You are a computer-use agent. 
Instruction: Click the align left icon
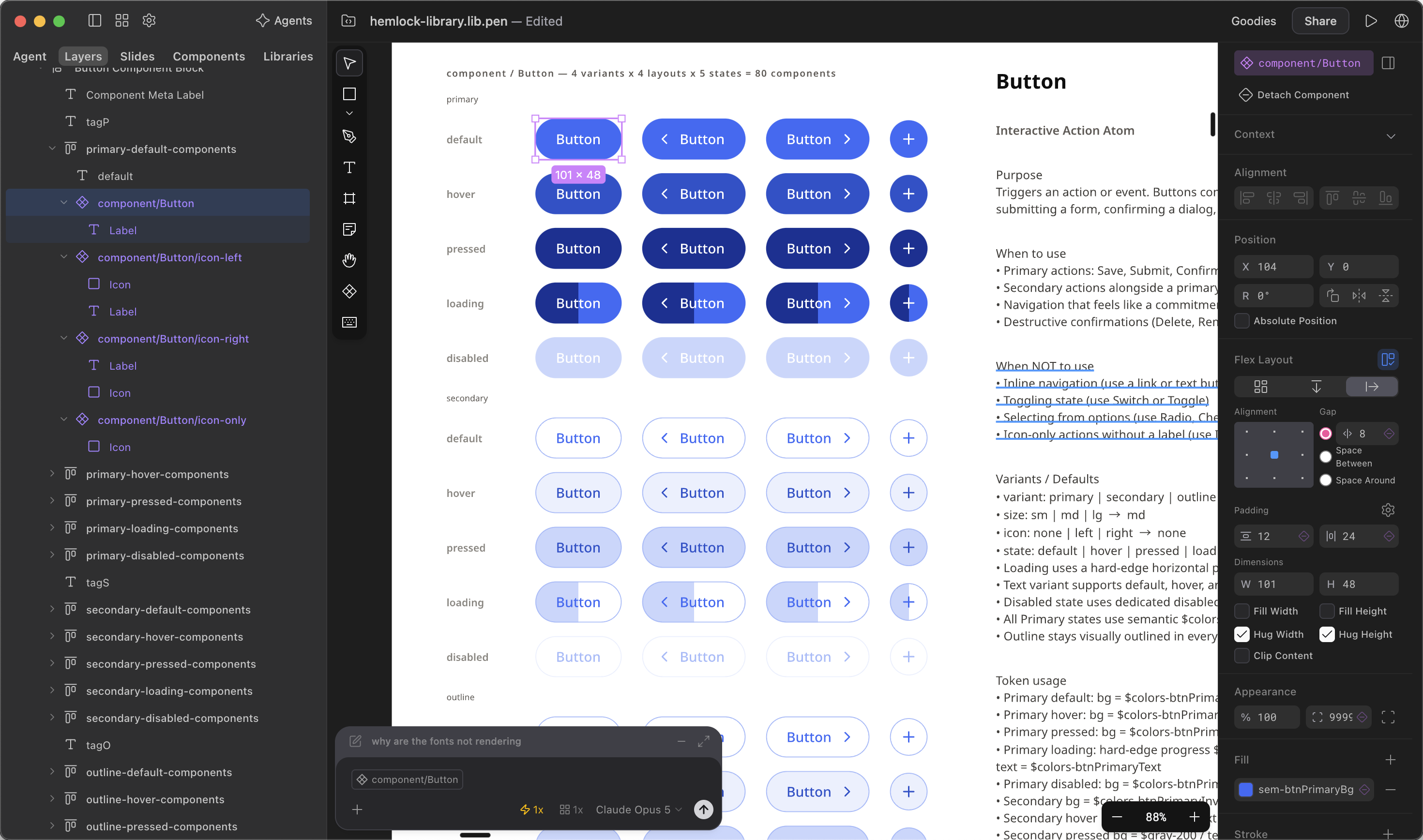coord(1247,198)
